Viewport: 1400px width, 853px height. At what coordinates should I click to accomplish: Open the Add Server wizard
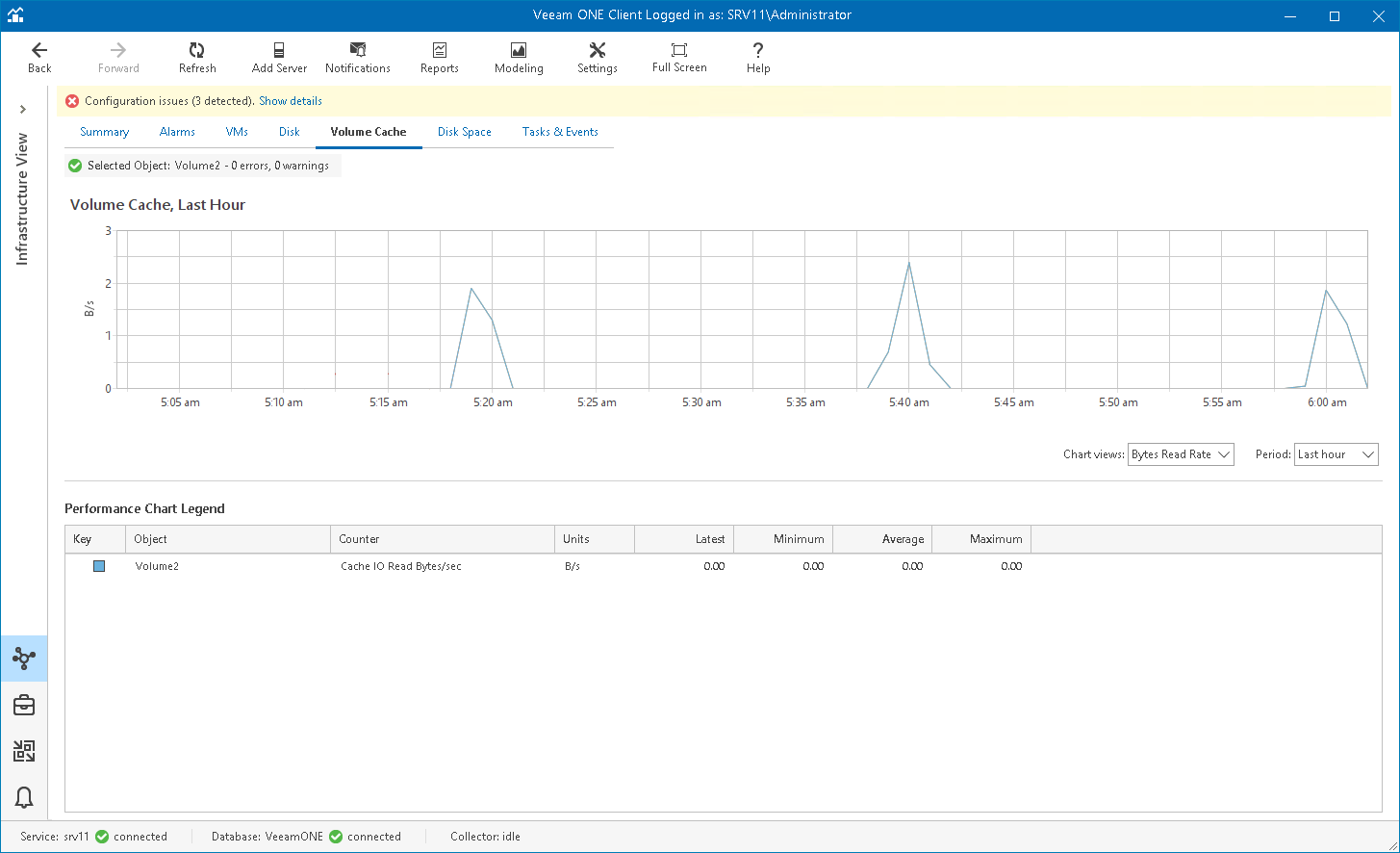pyautogui.click(x=279, y=58)
